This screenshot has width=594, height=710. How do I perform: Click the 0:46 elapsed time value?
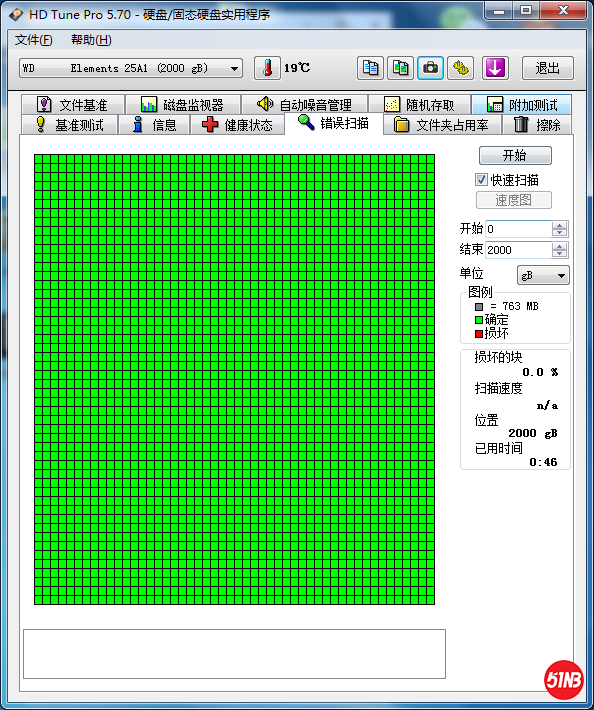pyautogui.click(x=543, y=462)
